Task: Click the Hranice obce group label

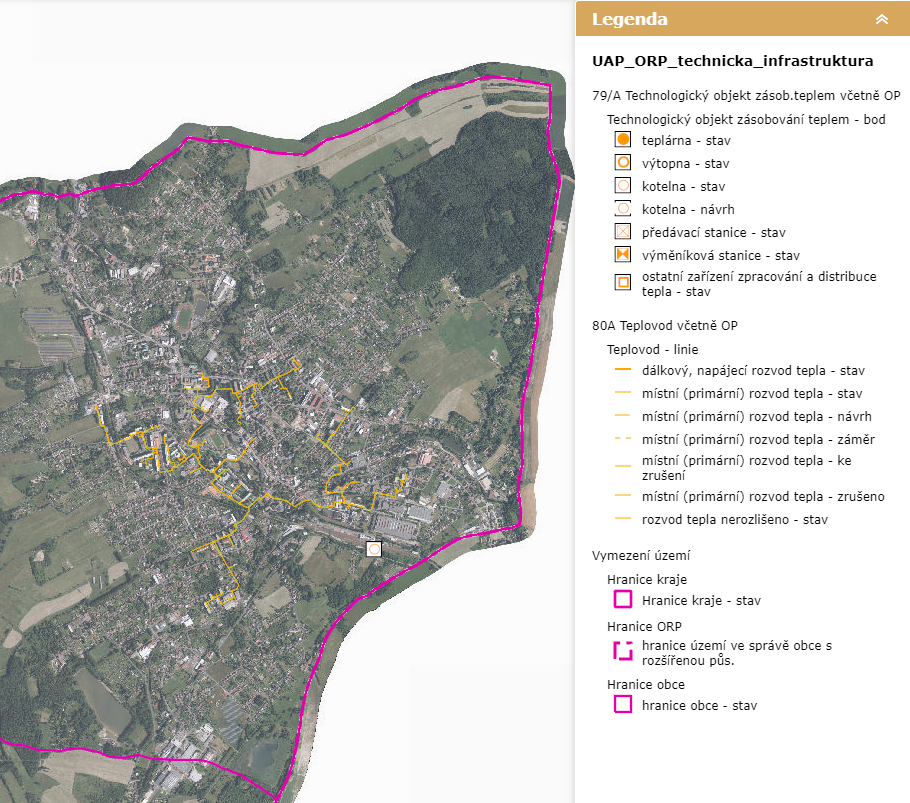Action: (645, 684)
